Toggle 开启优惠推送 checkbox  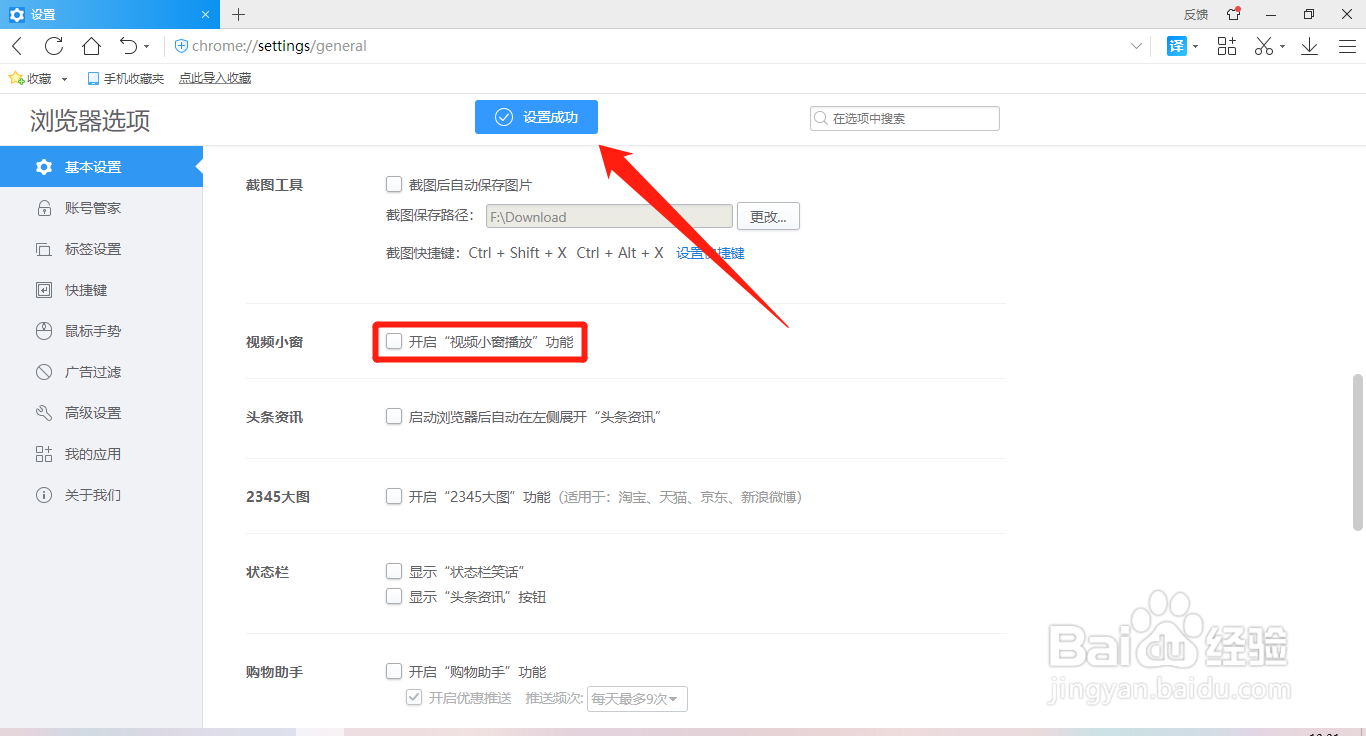click(414, 698)
